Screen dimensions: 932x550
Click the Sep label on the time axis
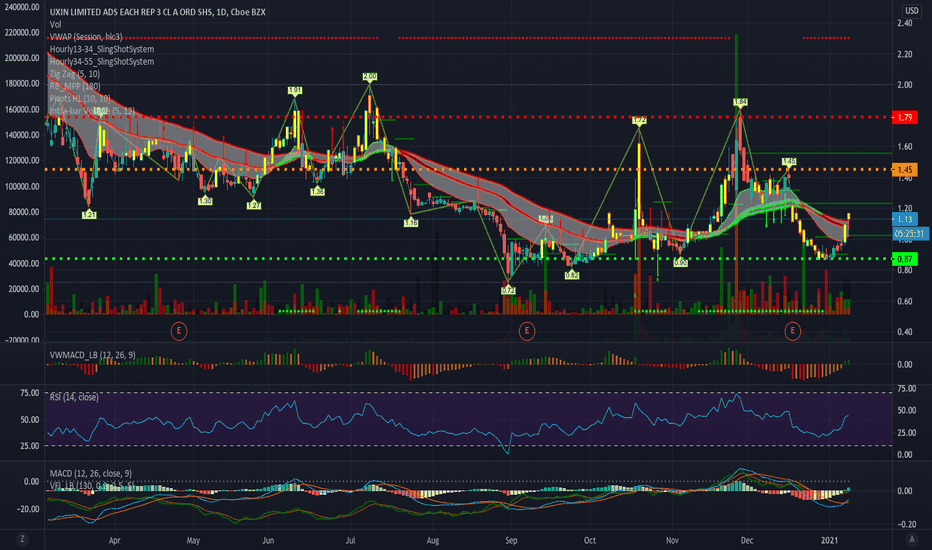point(511,540)
